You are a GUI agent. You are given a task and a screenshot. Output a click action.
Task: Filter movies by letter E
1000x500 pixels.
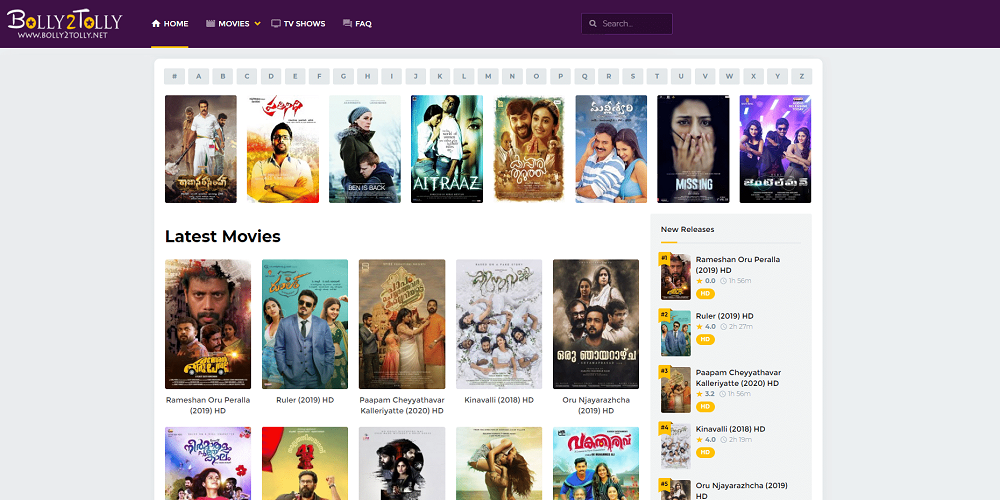(x=295, y=77)
